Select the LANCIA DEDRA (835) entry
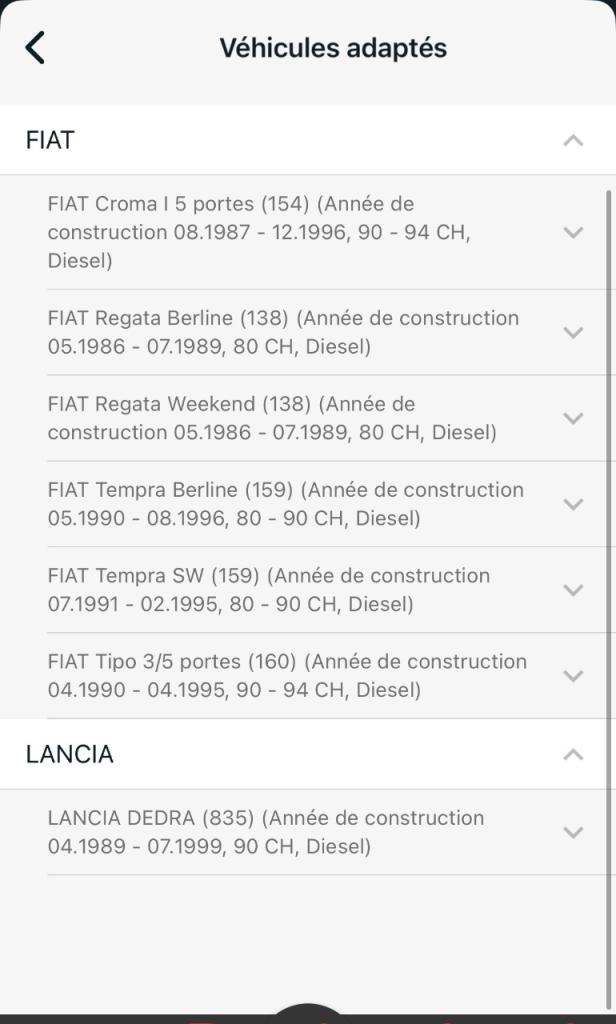Image resolution: width=616 pixels, height=1024 pixels. [x=265, y=832]
